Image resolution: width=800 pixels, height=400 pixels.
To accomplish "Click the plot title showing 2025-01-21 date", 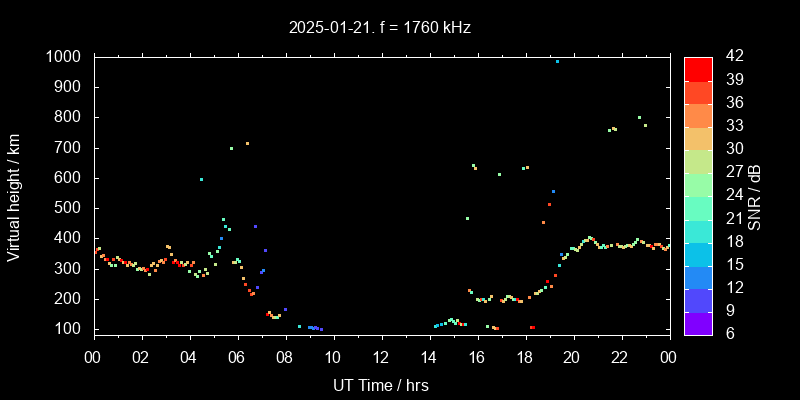I will (378, 28).
